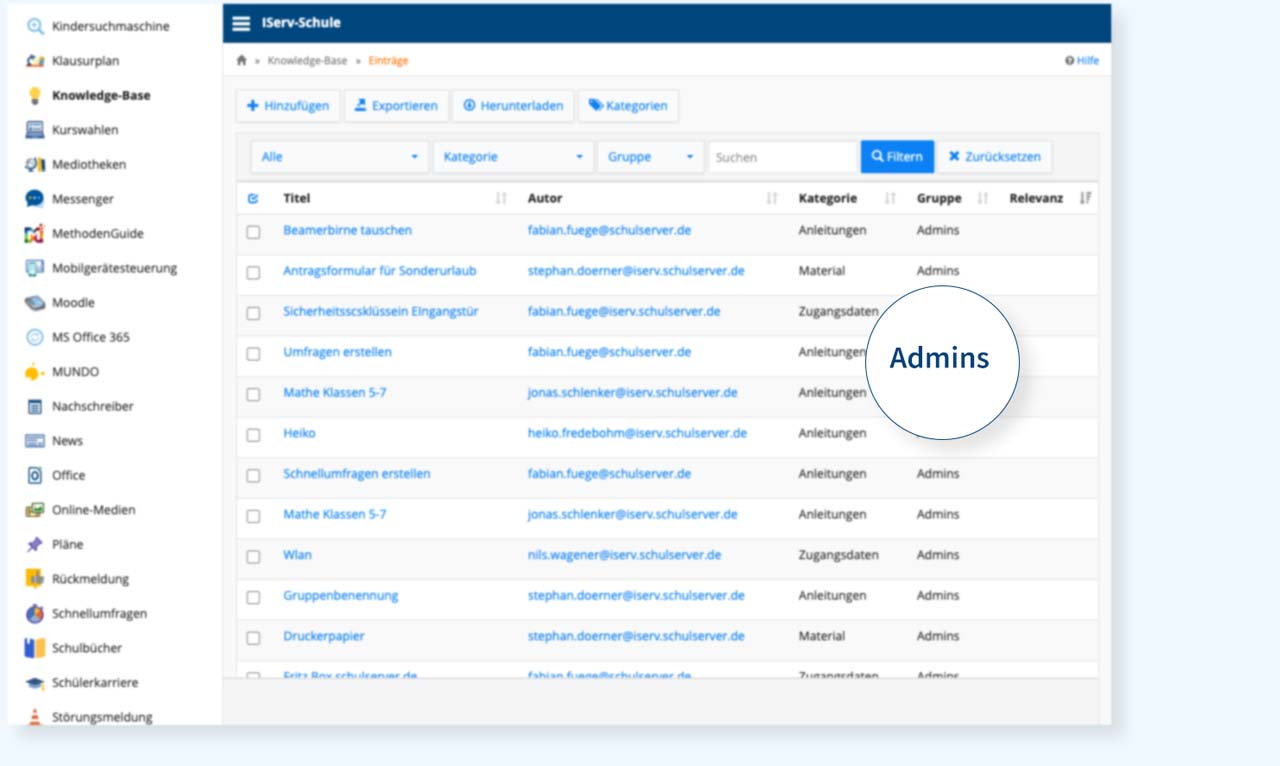Open Mediotheken icon in sidebar

(x=35, y=165)
